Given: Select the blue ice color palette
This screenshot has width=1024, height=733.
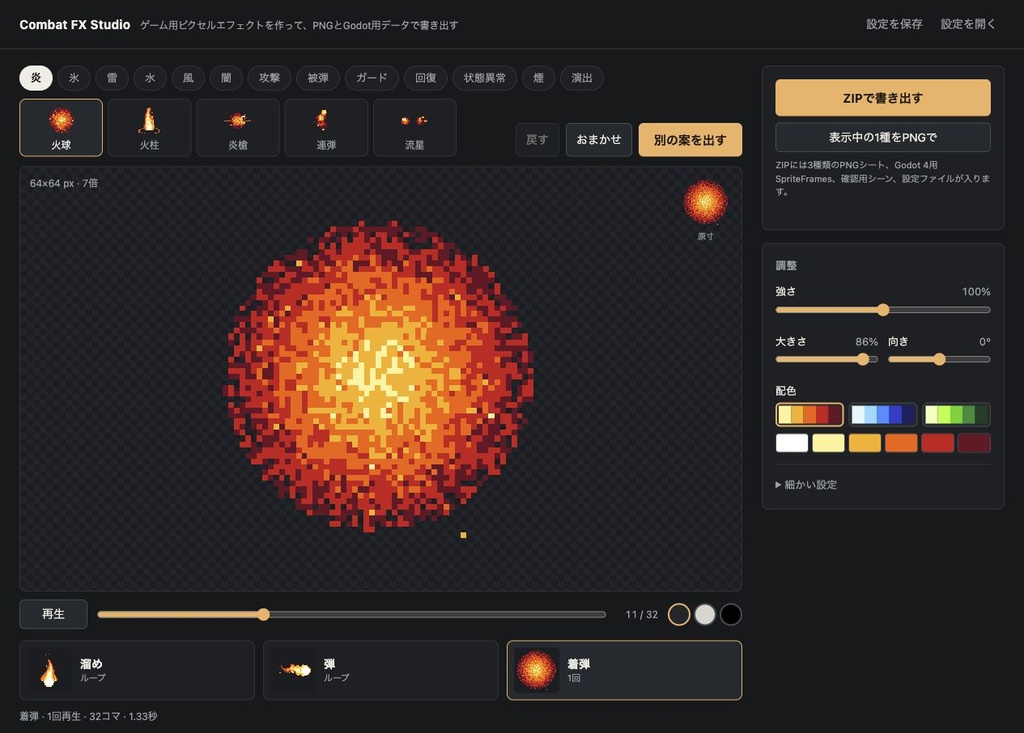Looking at the screenshot, I should click(883, 414).
